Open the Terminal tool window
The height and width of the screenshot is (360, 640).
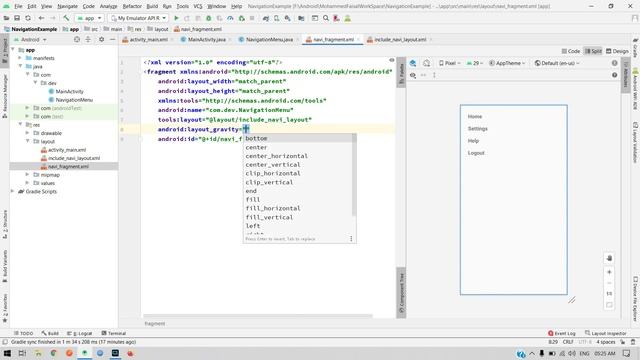[x=113, y=333]
